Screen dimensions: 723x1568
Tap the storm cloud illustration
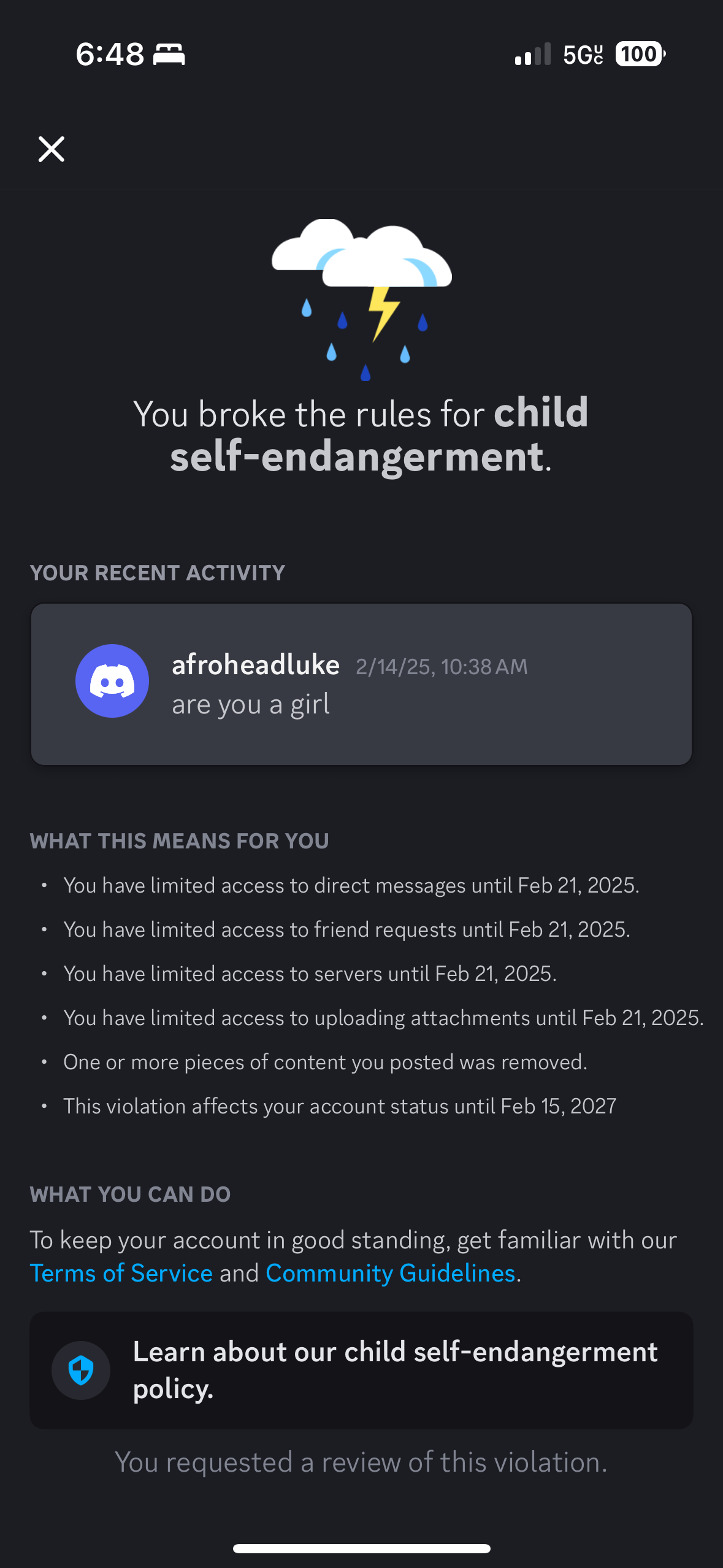tap(362, 299)
